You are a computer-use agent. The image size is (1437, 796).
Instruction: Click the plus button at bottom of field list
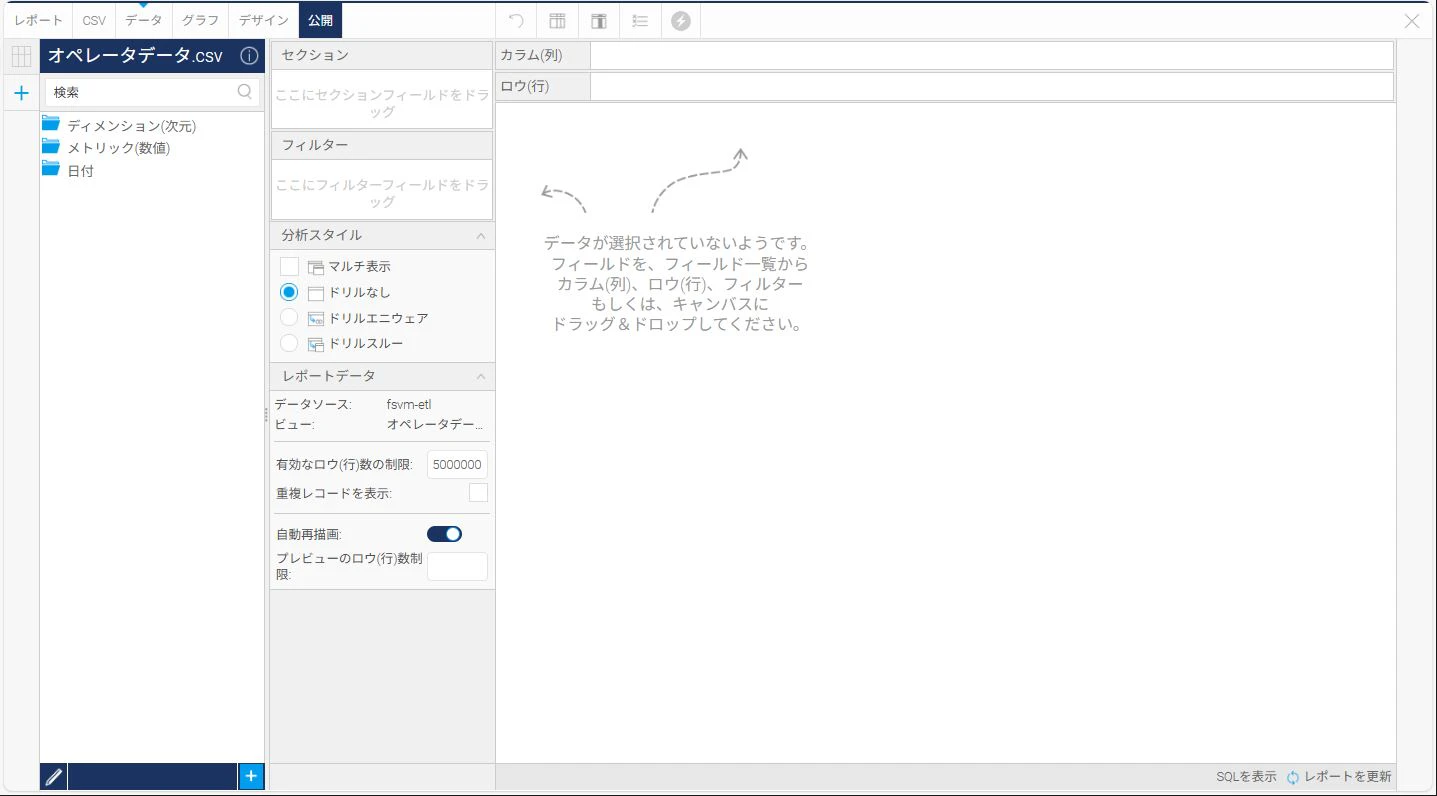tap(251, 776)
